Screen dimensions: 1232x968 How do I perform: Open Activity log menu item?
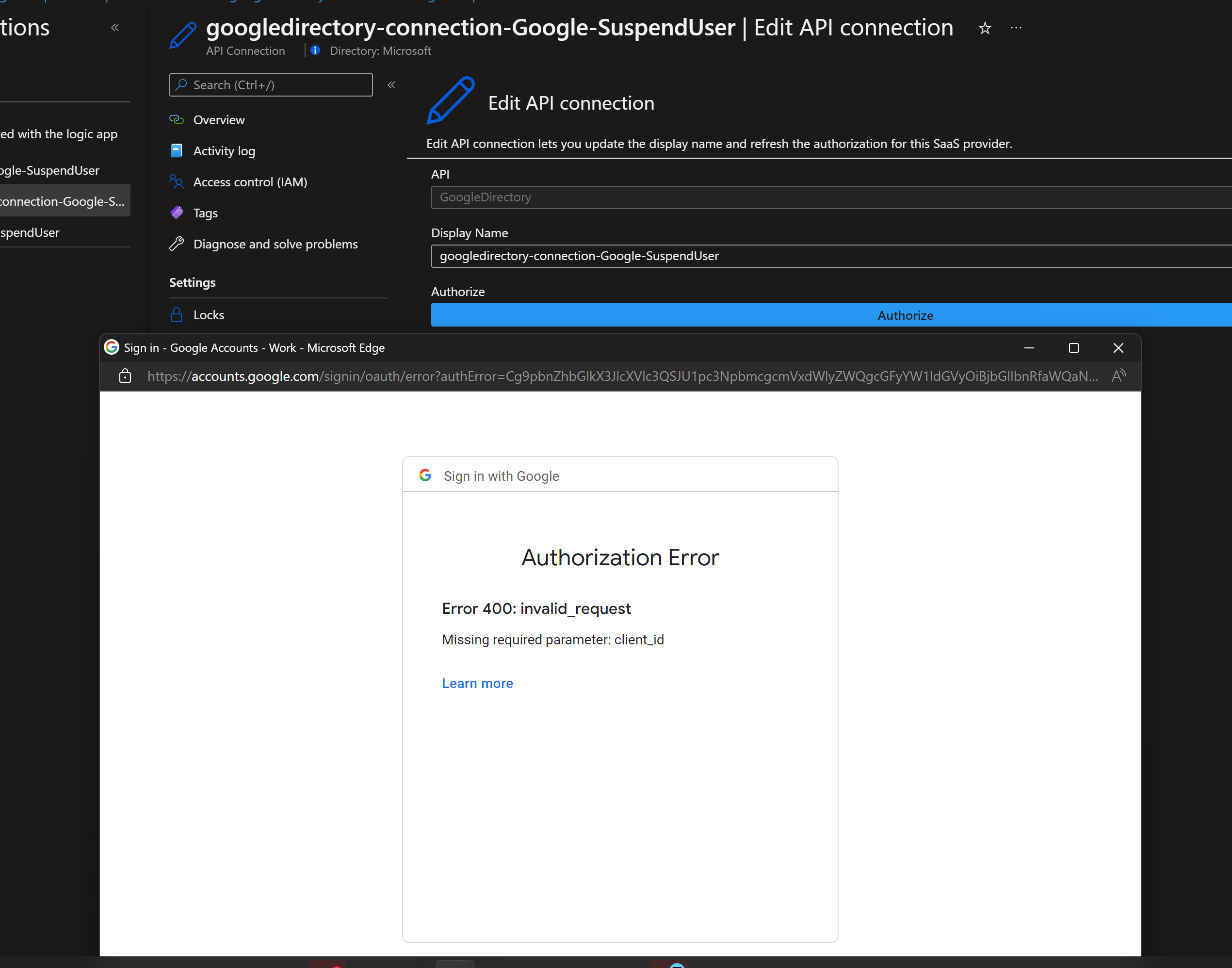(224, 151)
